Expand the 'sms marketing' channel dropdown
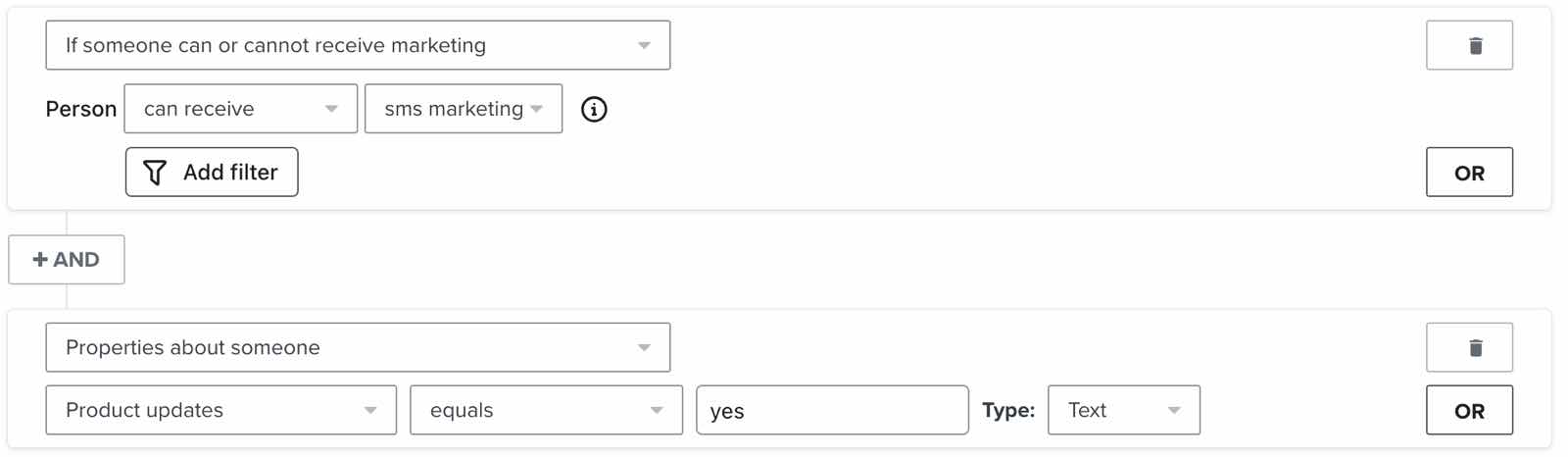This screenshot has width=1568, height=457. (x=463, y=109)
